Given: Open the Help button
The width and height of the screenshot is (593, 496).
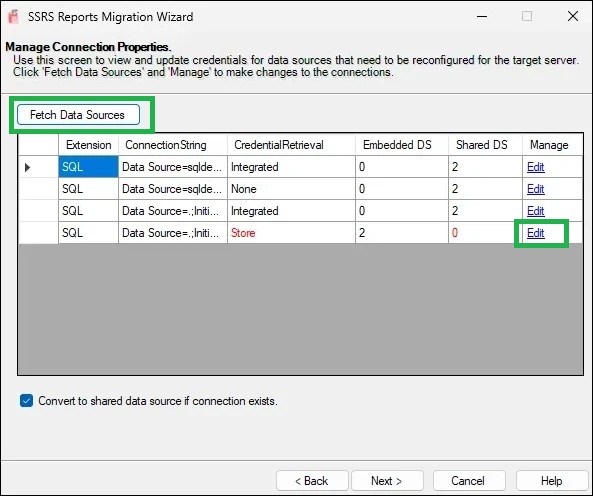Looking at the screenshot, I should (x=552, y=480).
